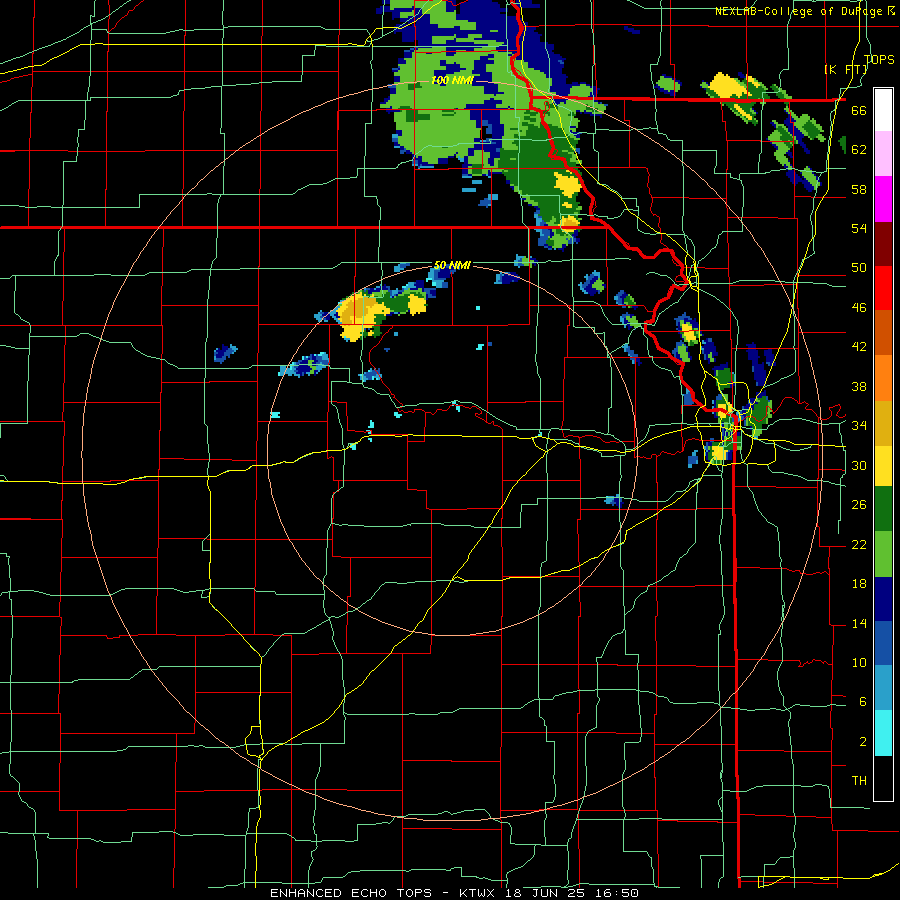Image resolution: width=900 pixels, height=900 pixels.
Task: Click the 66 legend value
Action: point(859,110)
